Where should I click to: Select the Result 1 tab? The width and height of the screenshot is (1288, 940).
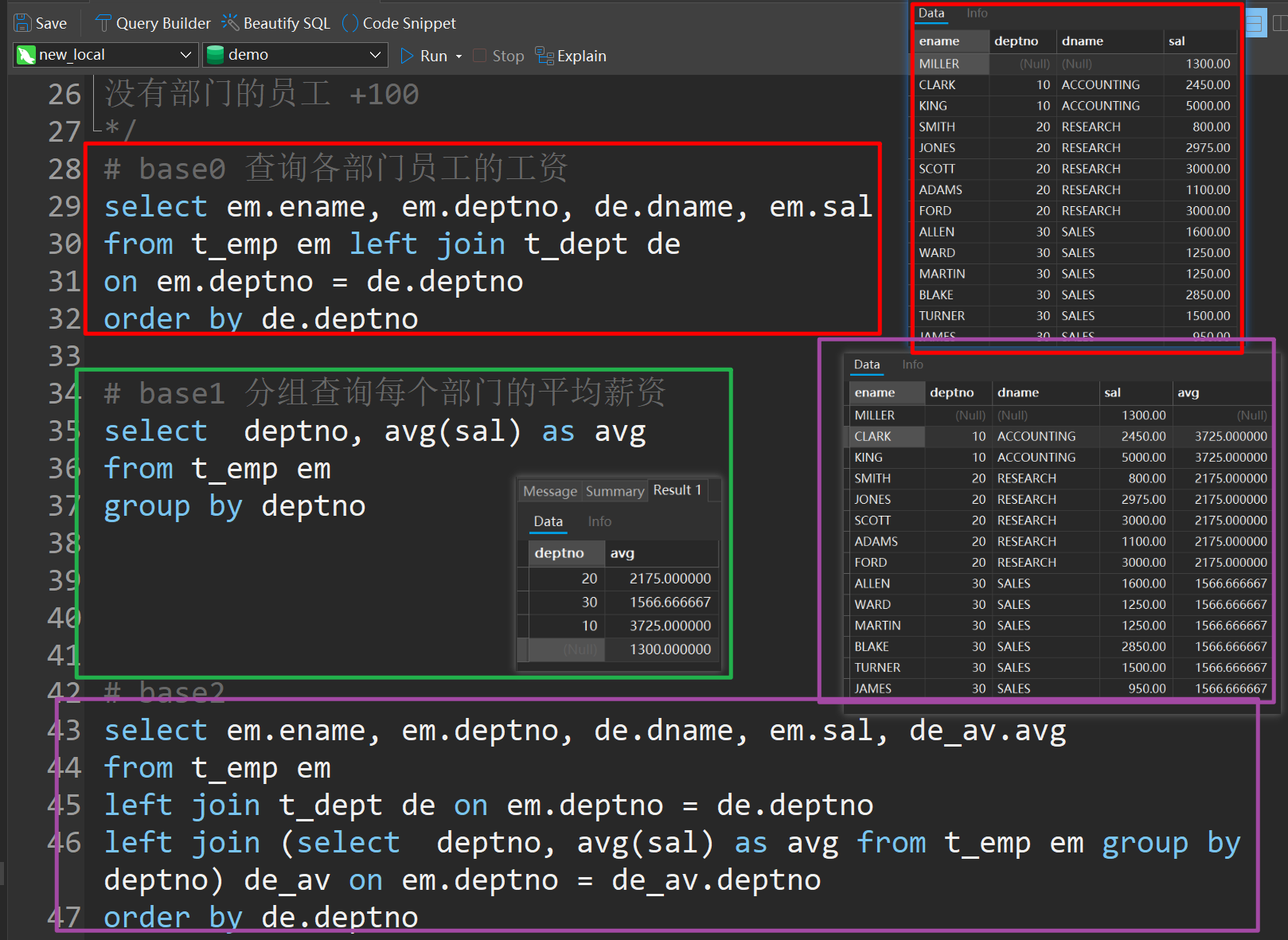pyautogui.click(x=677, y=490)
